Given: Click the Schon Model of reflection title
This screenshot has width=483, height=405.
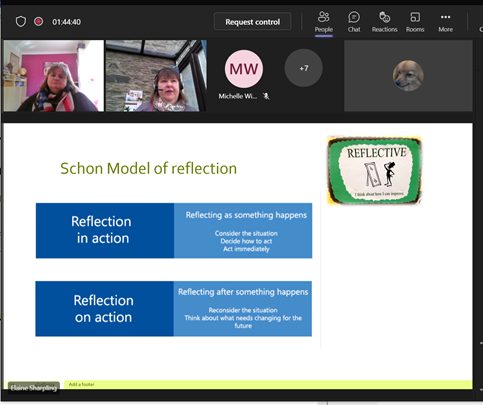Looking at the screenshot, I should pyautogui.click(x=149, y=168).
